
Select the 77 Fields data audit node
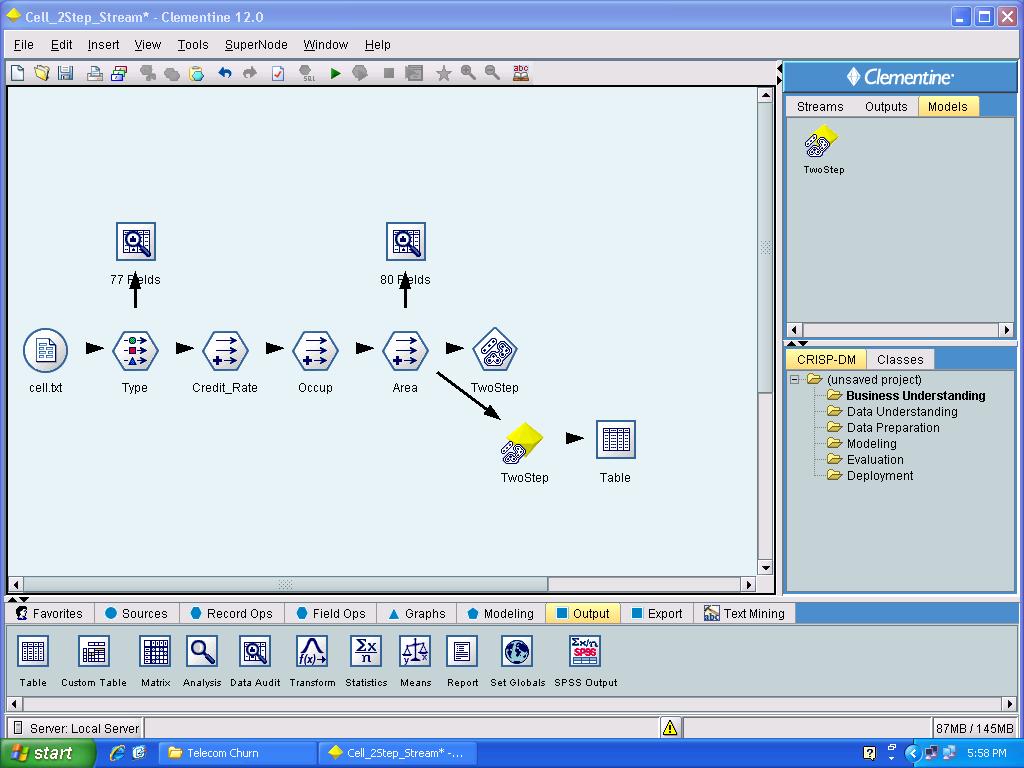tap(135, 241)
